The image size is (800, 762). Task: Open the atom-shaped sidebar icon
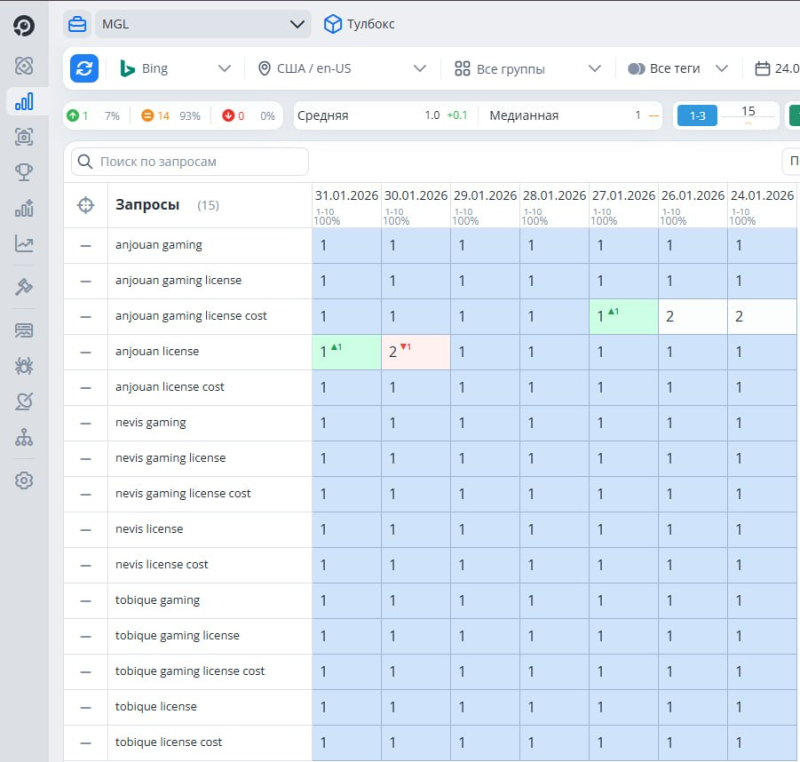coord(24,66)
